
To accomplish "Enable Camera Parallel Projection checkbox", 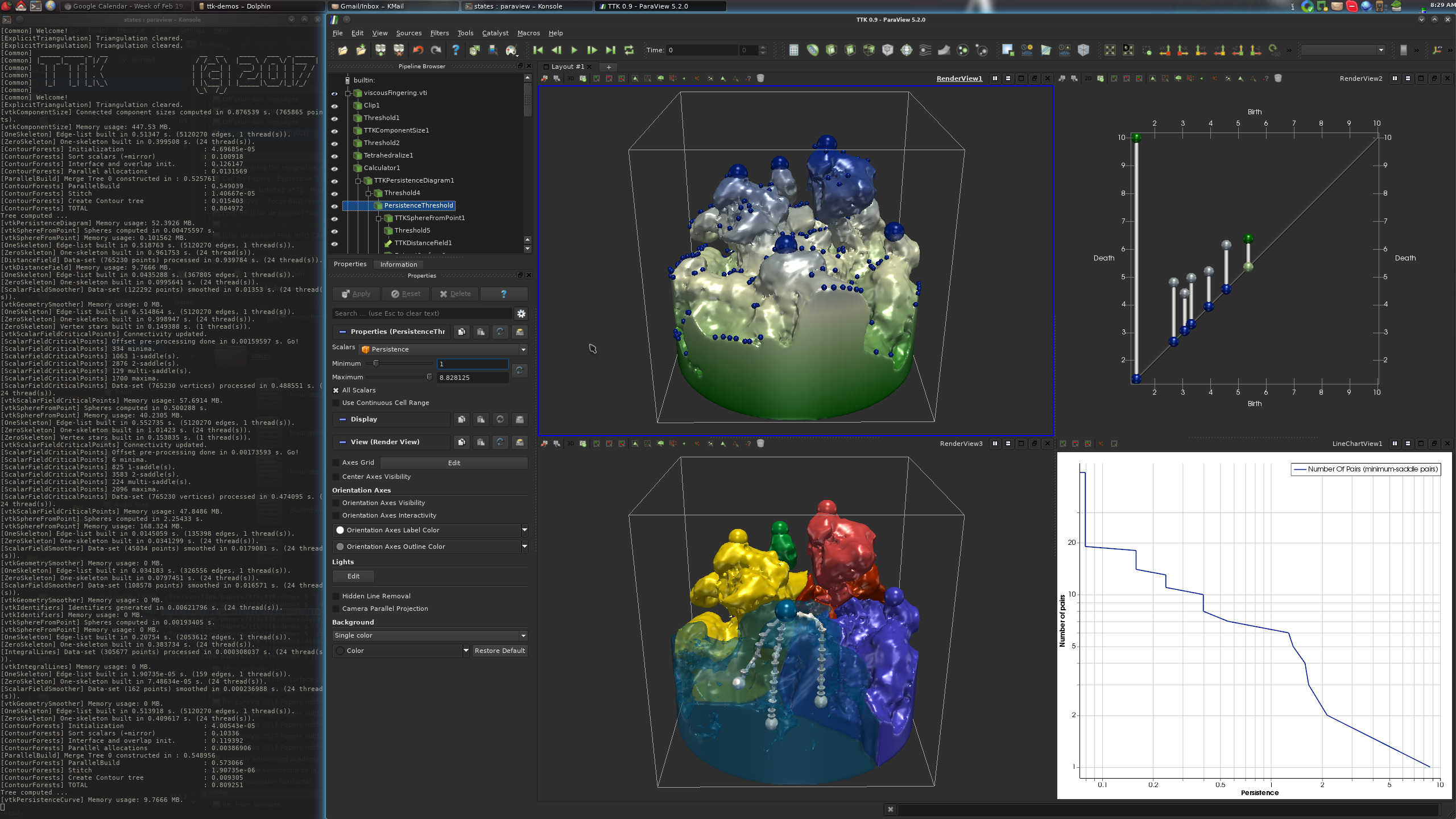I will 336,609.
